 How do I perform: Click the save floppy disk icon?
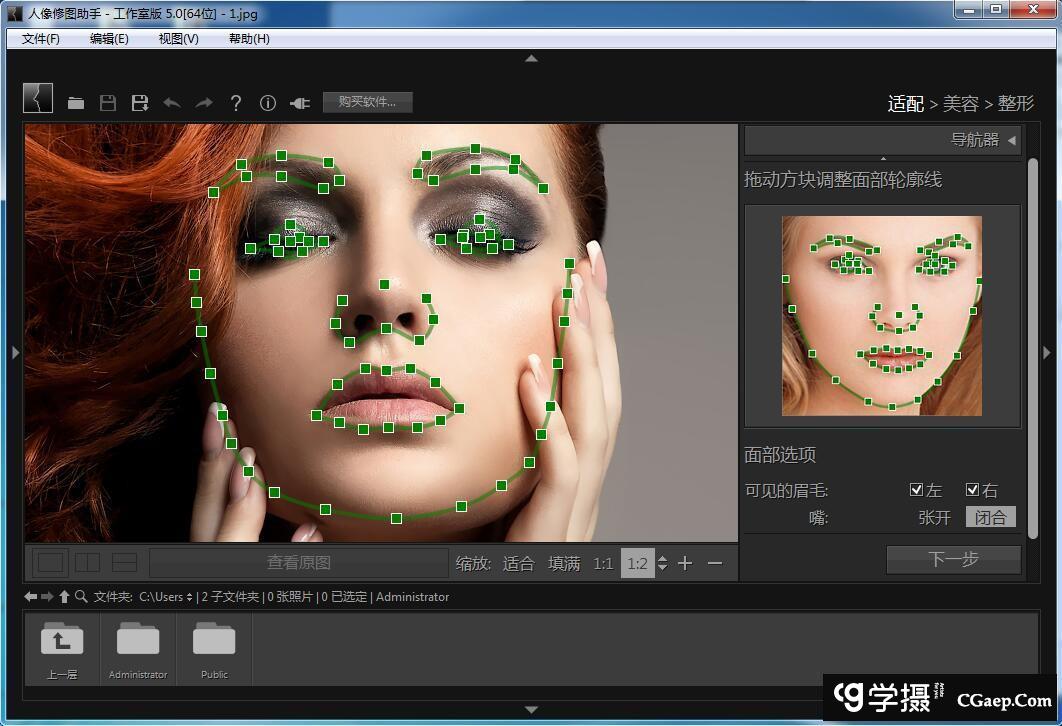coord(108,103)
